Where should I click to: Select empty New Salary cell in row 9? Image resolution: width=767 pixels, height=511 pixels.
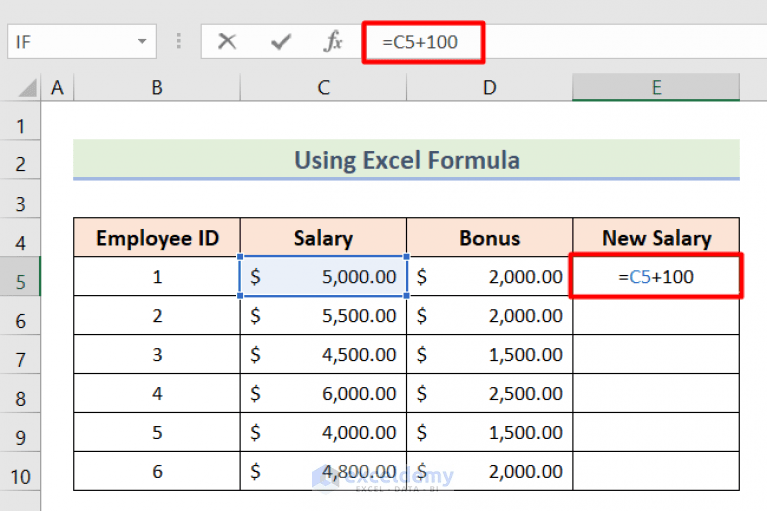click(656, 432)
